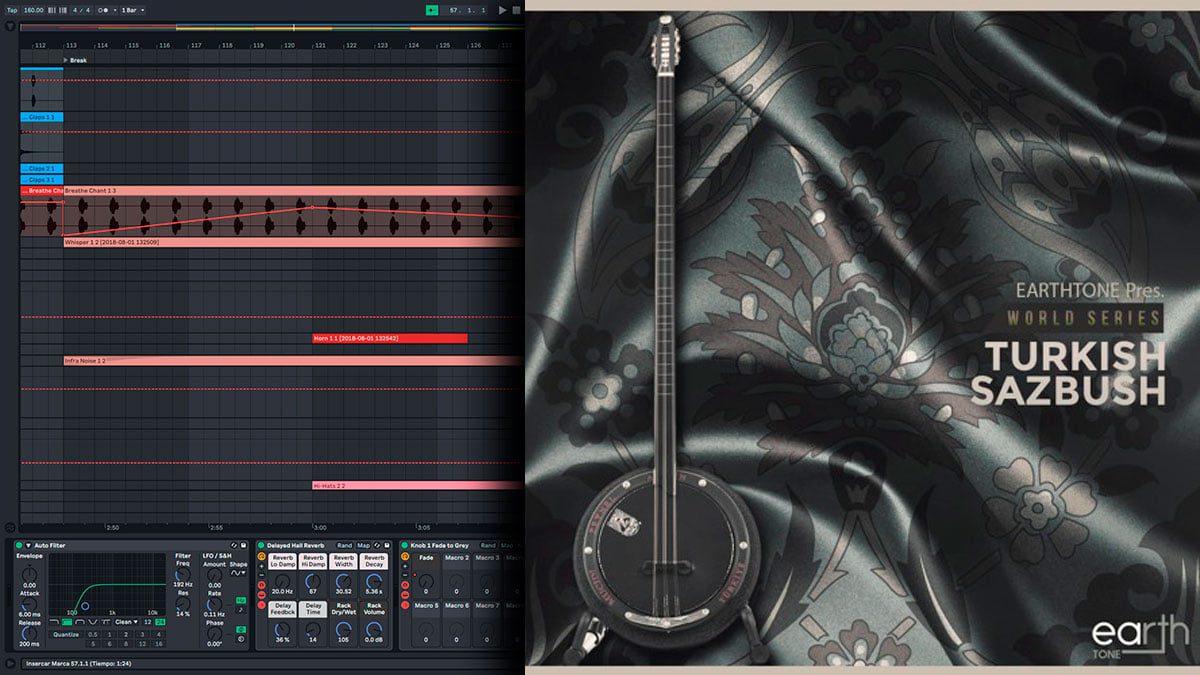Click the second bars icon before the time signature

[x=63, y=10]
